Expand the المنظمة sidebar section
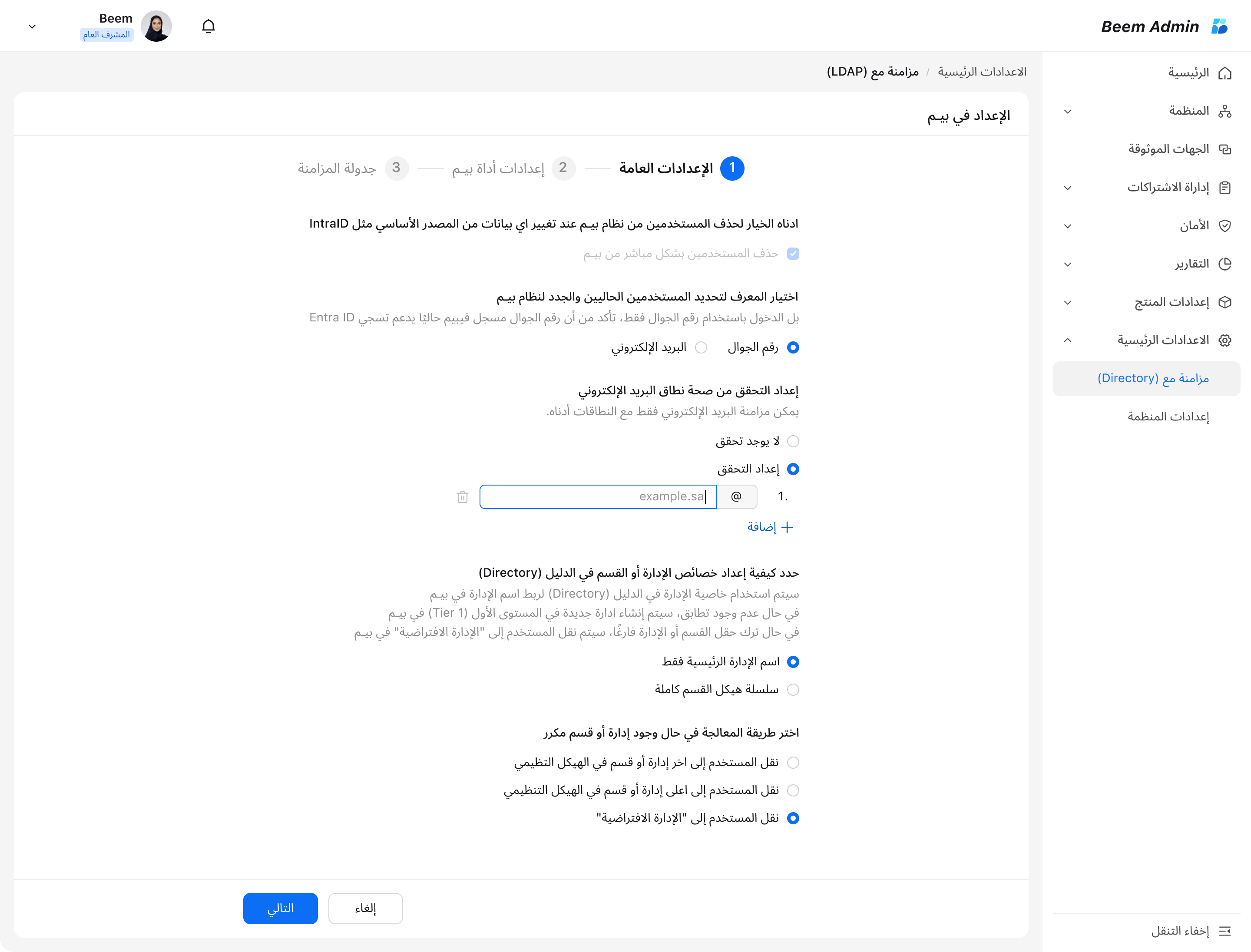Viewport: 1251px width, 952px height. coord(1067,111)
